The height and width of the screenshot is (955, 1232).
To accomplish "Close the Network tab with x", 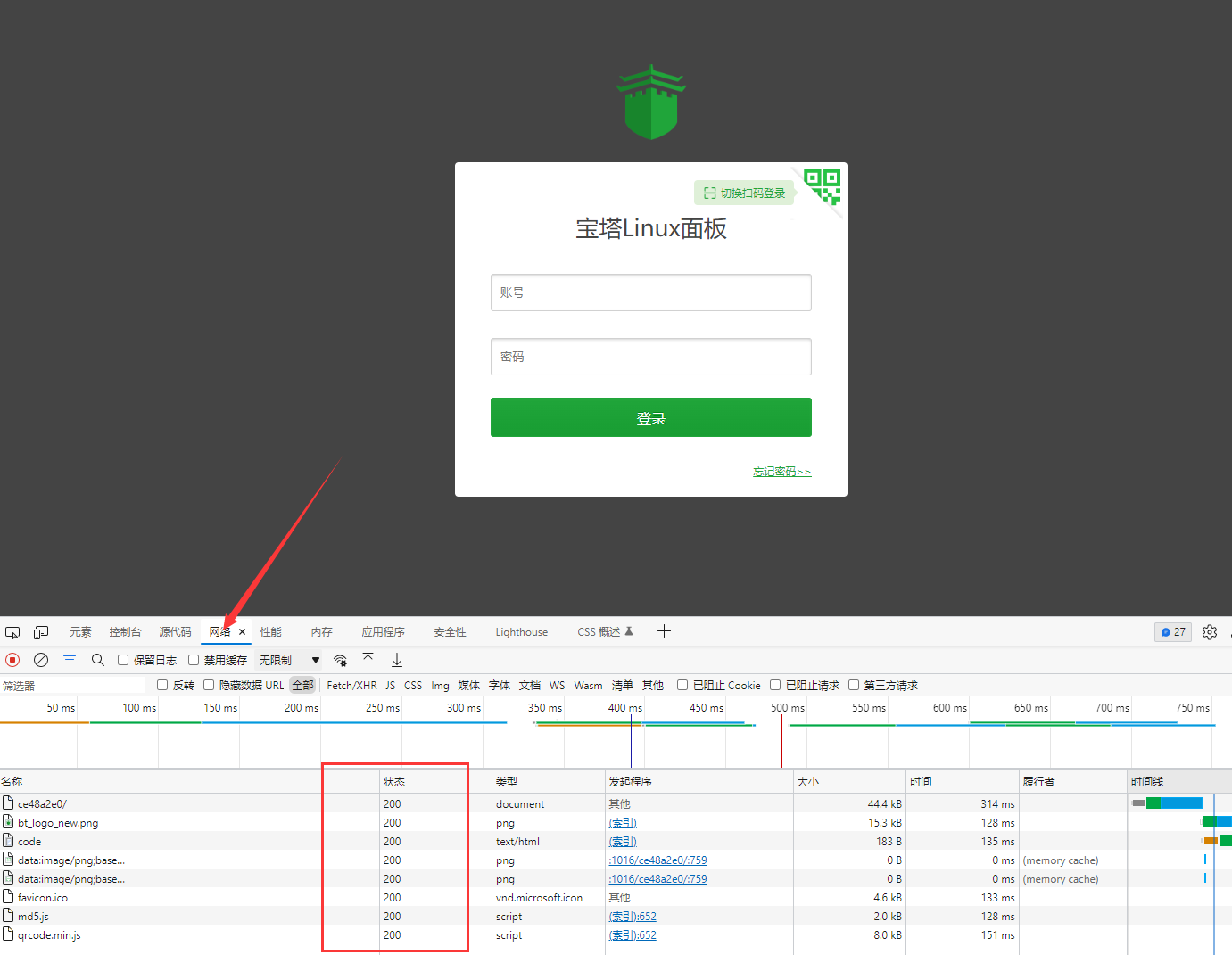I will click(x=242, y=632).
